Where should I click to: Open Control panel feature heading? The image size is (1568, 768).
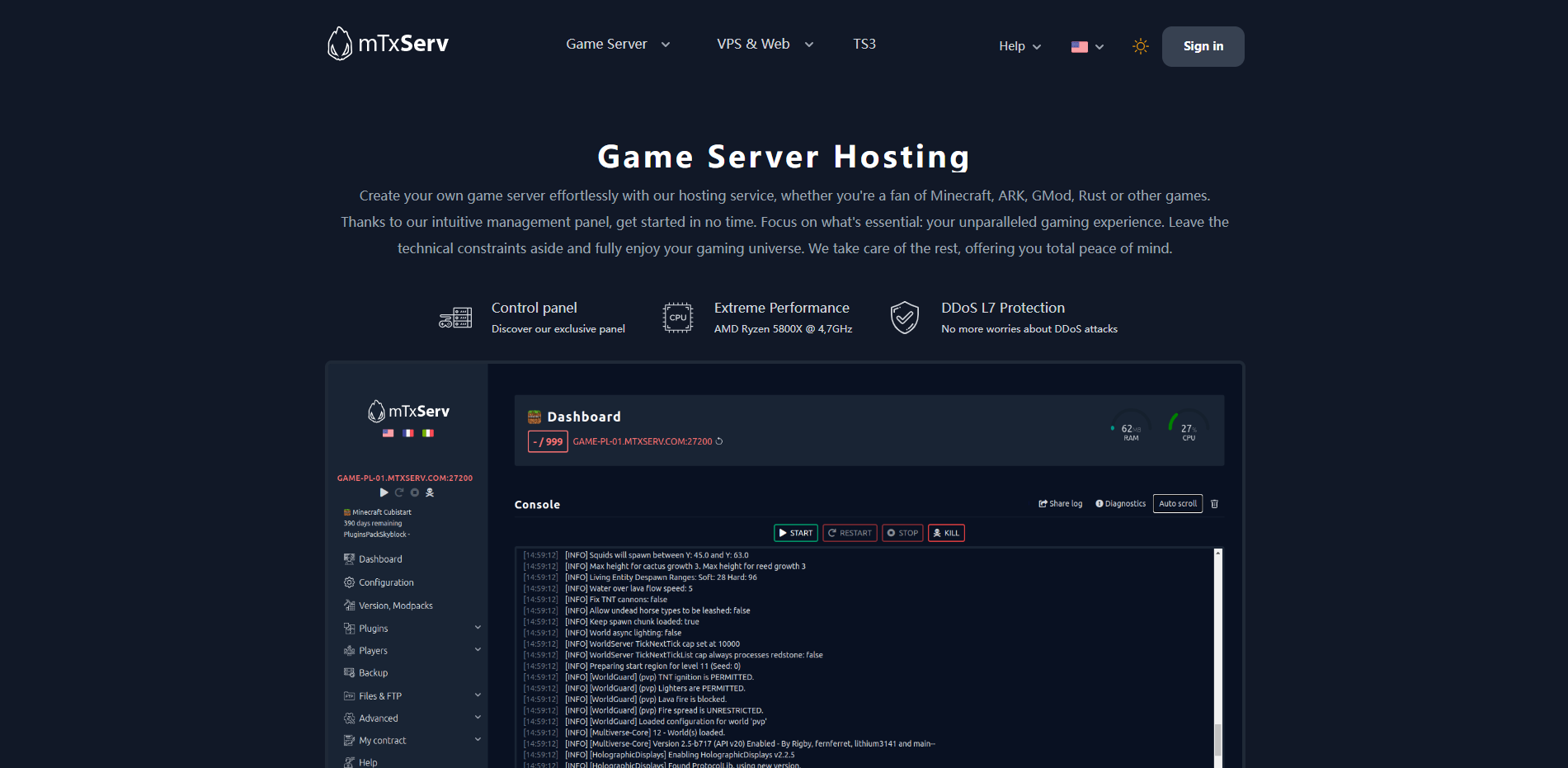click(x=534, y=308)
